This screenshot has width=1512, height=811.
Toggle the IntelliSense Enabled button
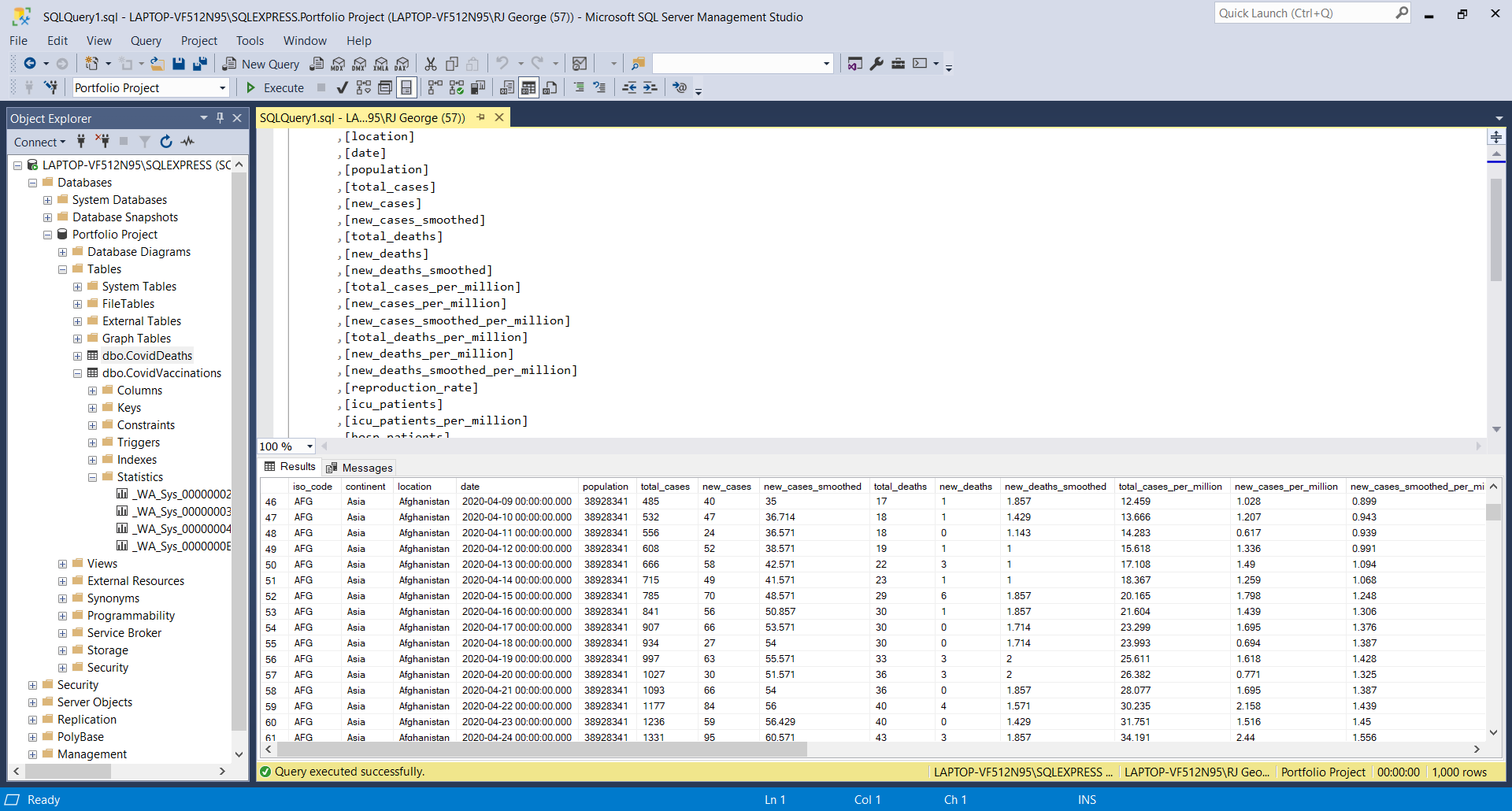tap(406, 87)
